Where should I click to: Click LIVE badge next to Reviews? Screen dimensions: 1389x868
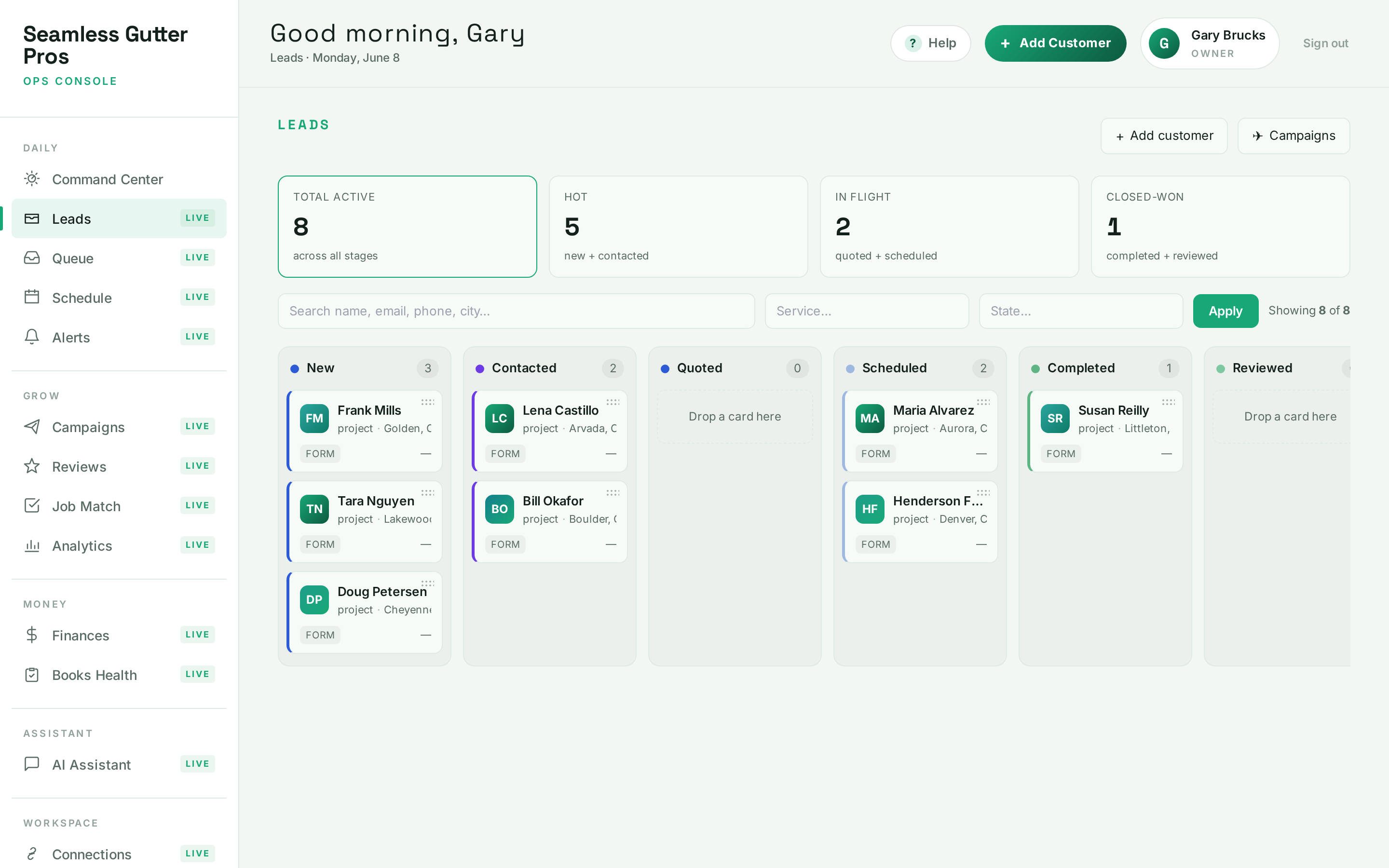pos(197,465)
